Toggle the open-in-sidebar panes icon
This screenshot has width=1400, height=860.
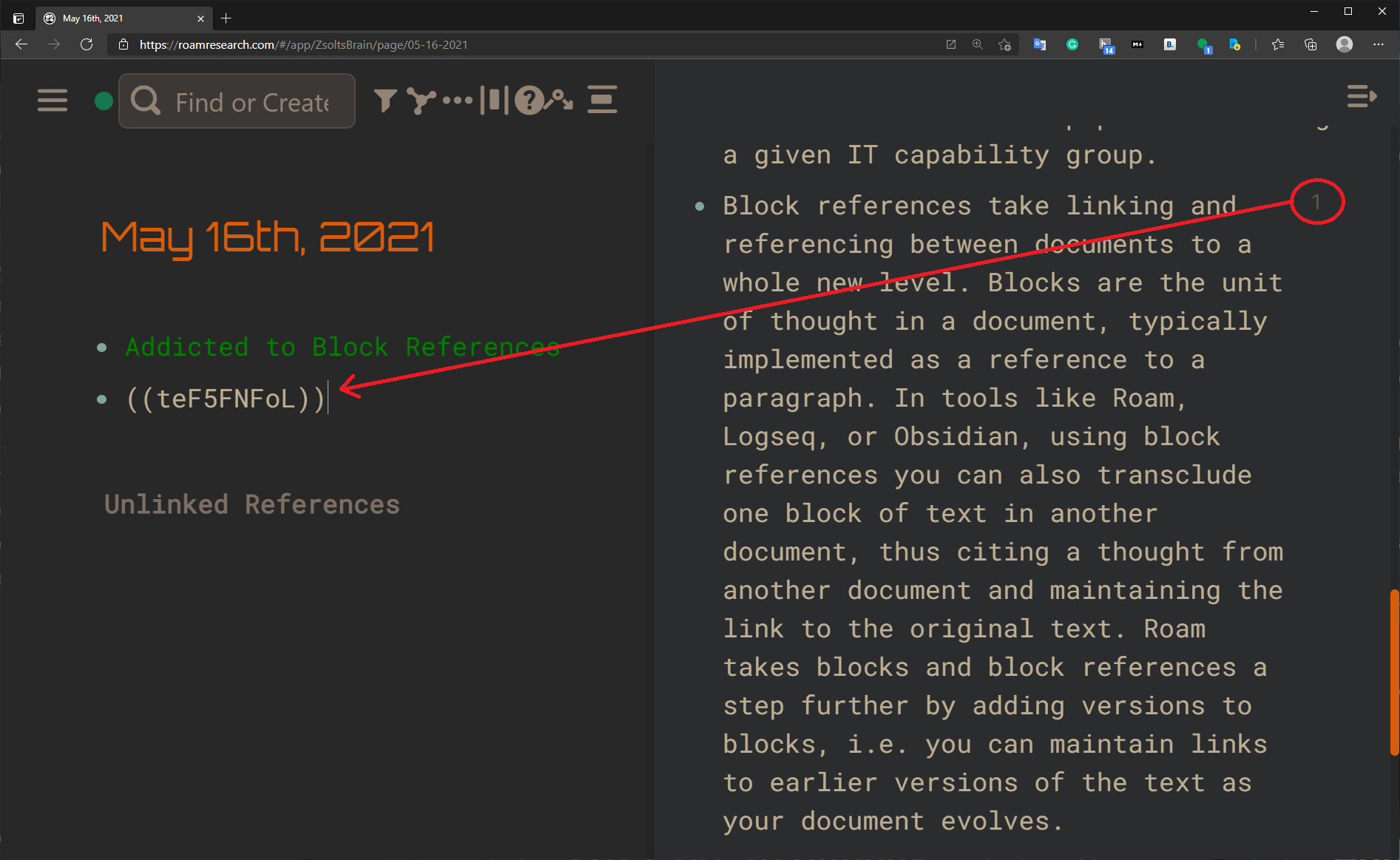tap(494, 101)
